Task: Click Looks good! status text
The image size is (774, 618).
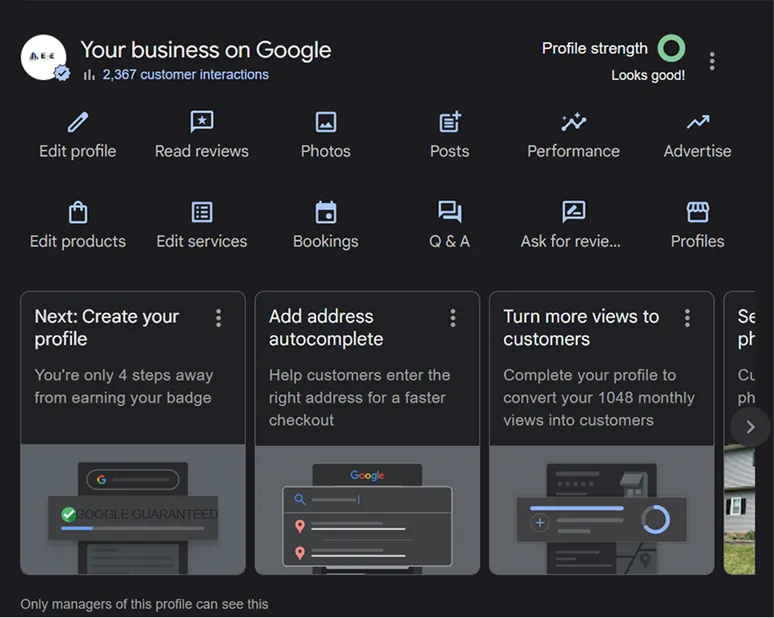Action: [648, 75]
